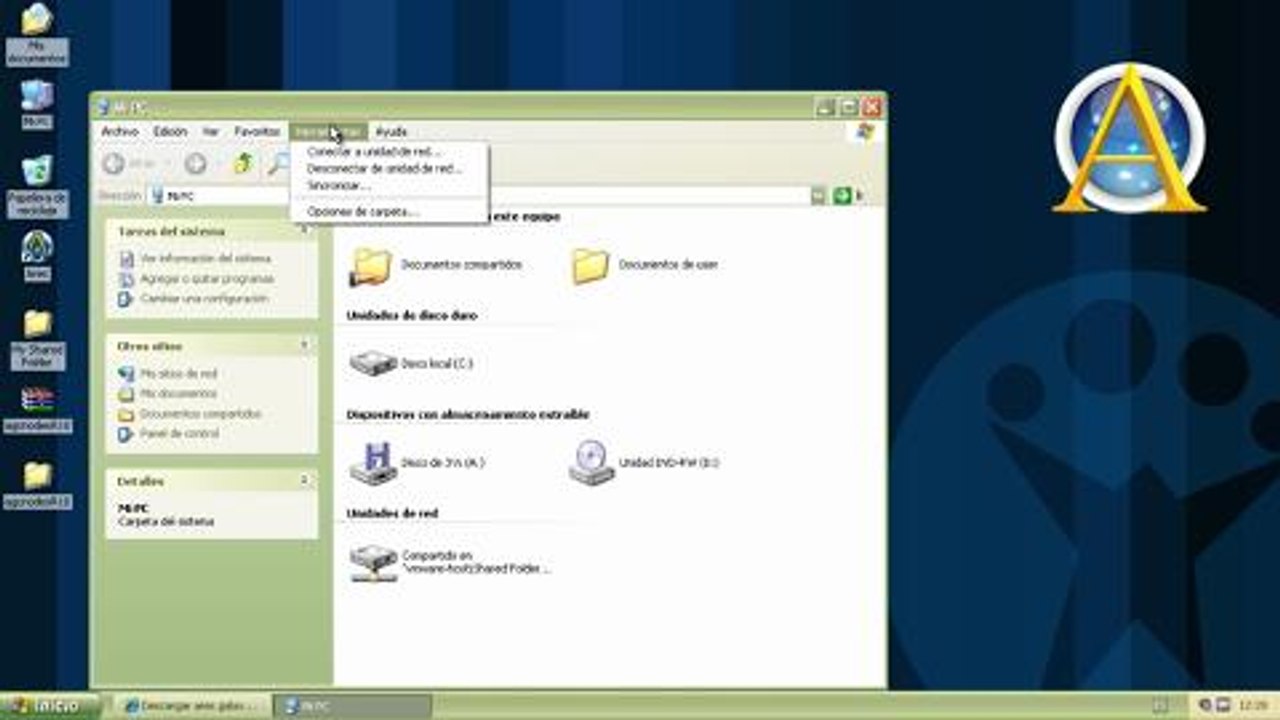1280x720 pixels.
Task: Select Mi PC desktop icon
Action: 37,103
